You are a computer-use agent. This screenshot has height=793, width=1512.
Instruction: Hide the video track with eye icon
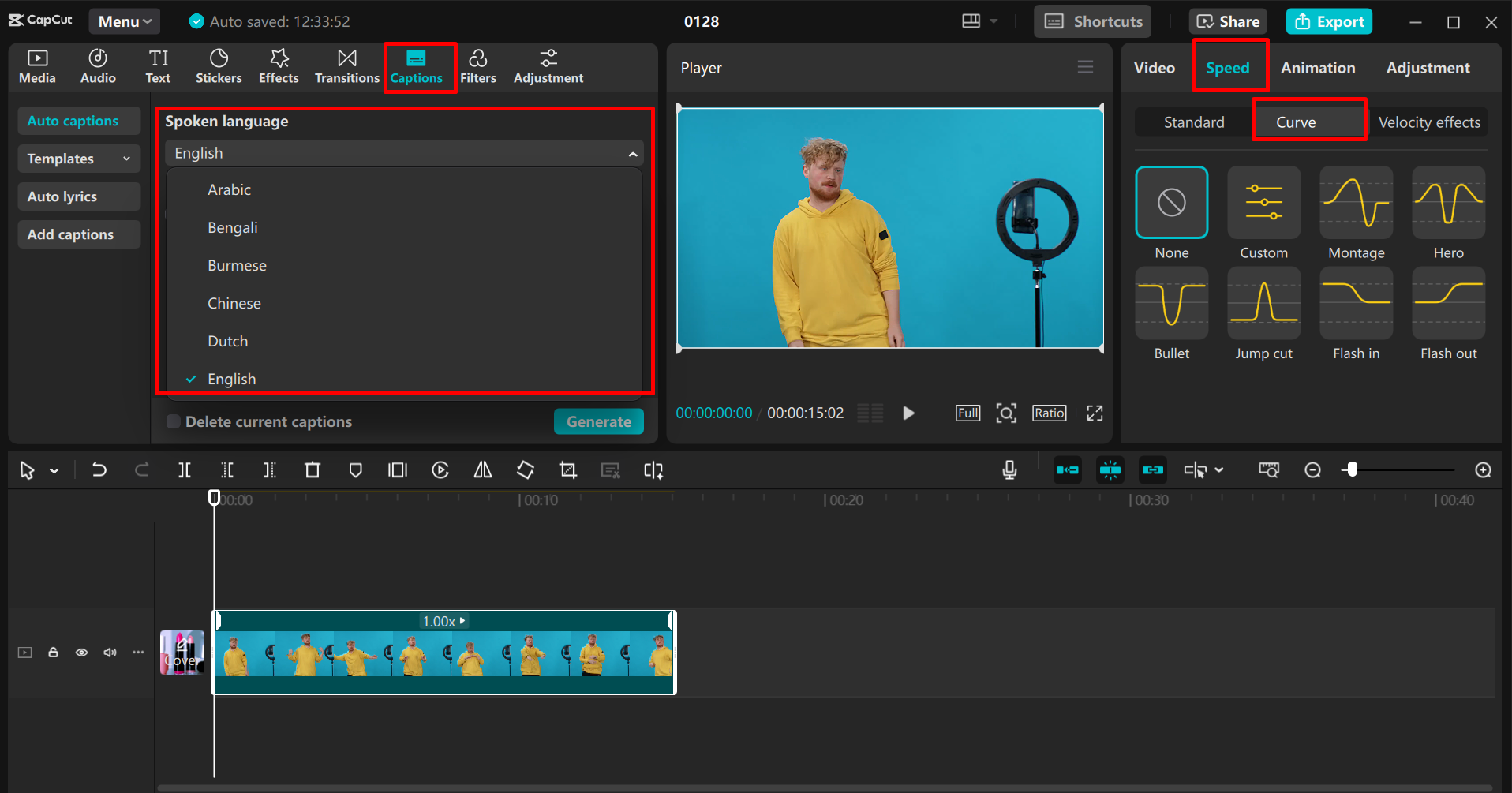pyautogui.click(x=81, y=653)
